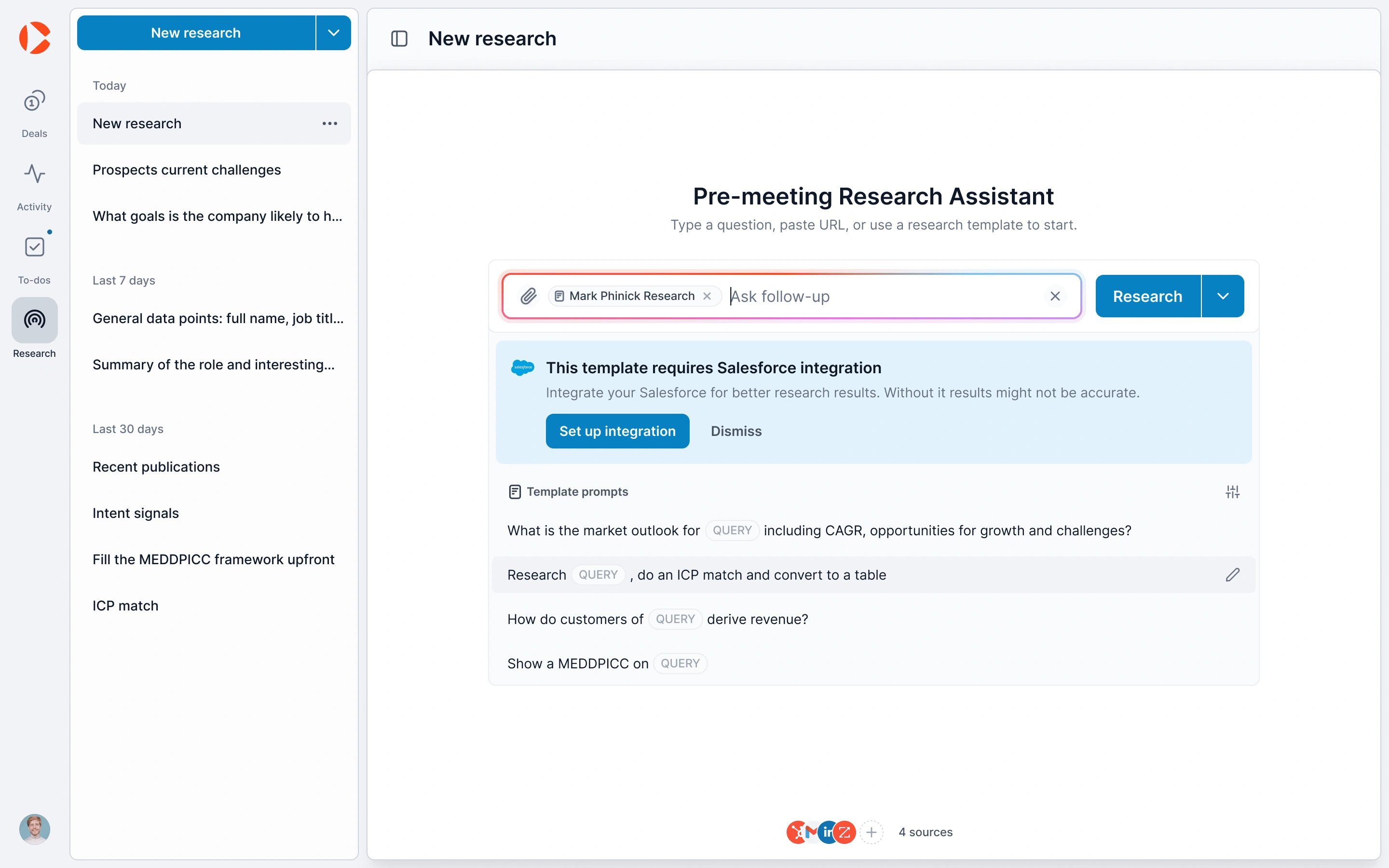Viewport: 1389px width, 868px height.
Task: Open template prompts settings sliders icon
Action: (x=1232, y=492)
